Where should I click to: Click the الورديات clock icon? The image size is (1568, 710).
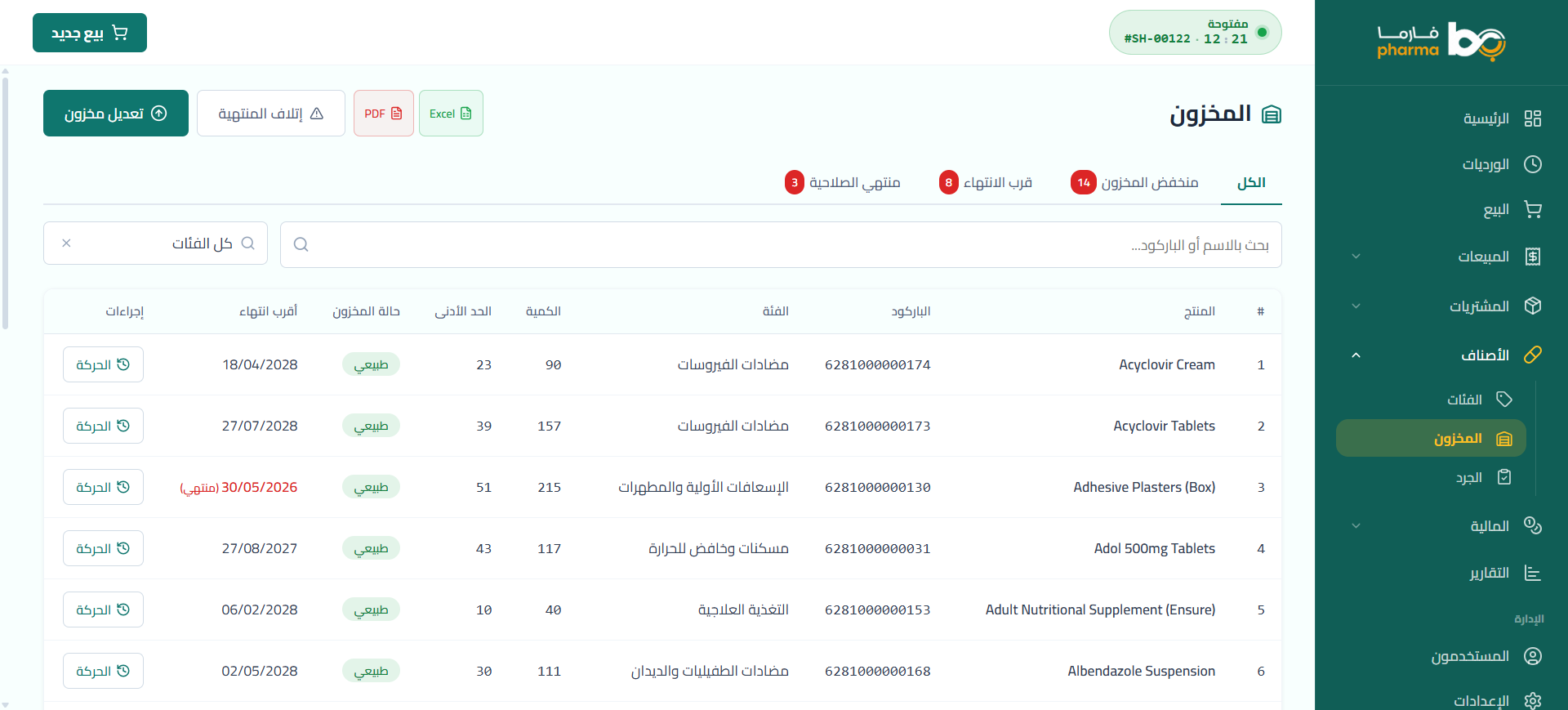[1532, 164]
